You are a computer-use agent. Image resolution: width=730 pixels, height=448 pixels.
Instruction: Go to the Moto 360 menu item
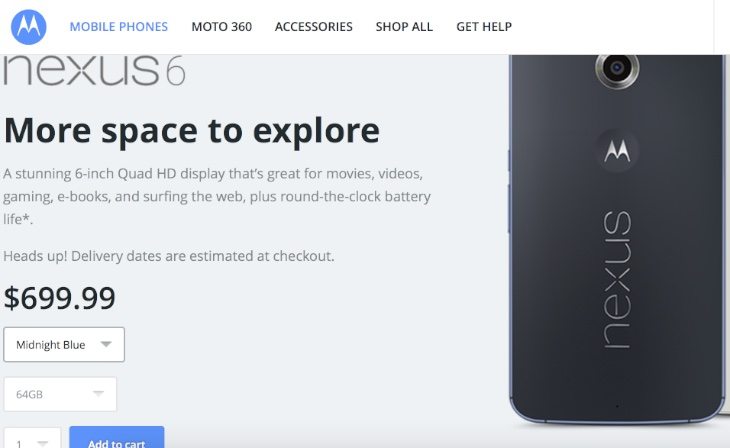click(222, 27)
